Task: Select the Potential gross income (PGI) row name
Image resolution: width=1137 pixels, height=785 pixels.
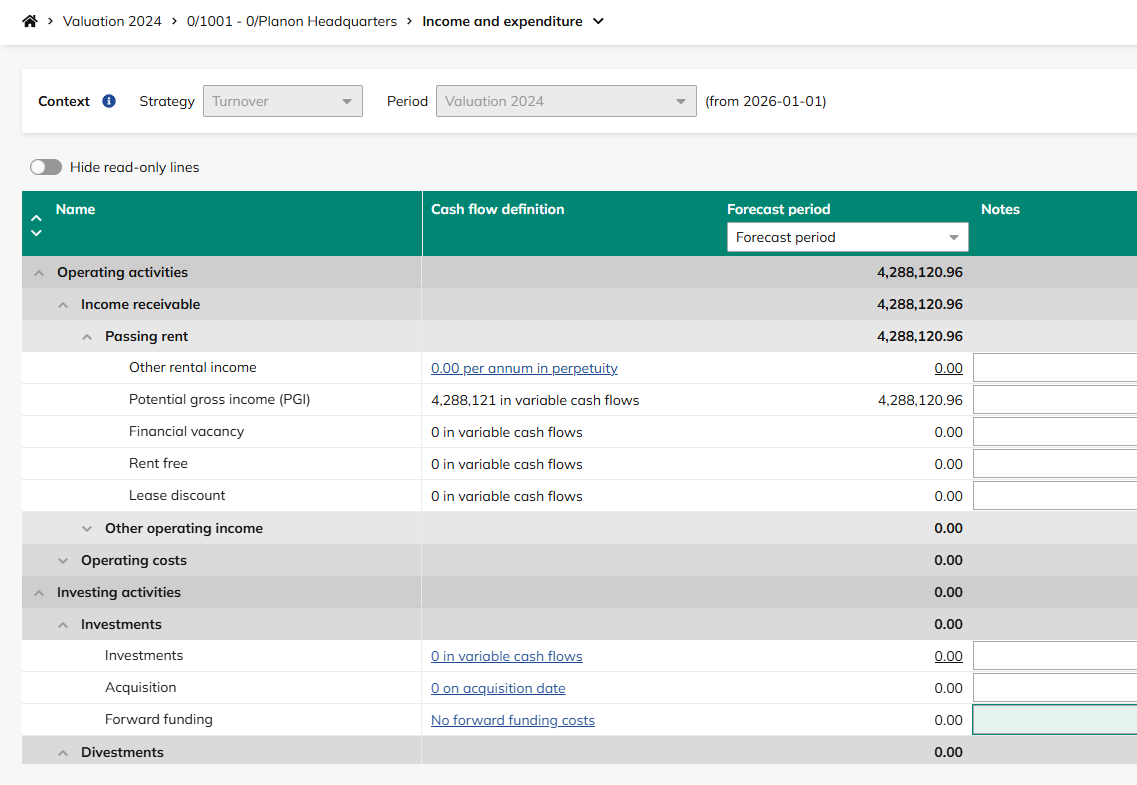Action: click(220, 399)
